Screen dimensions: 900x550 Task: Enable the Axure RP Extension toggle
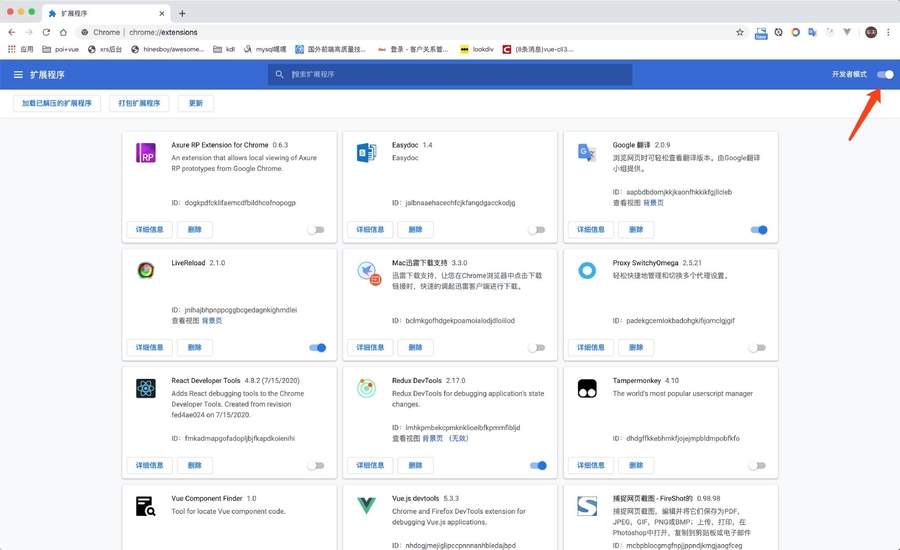[316, 230]
